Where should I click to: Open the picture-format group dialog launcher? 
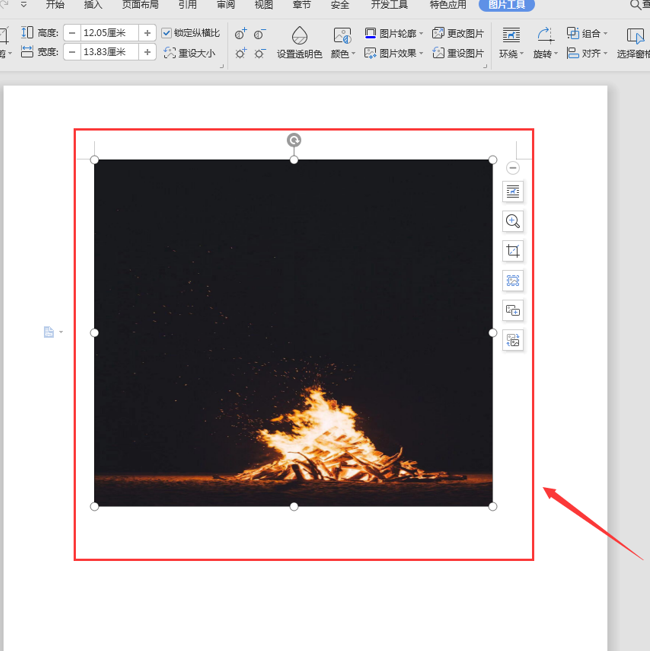coord(485,66)
